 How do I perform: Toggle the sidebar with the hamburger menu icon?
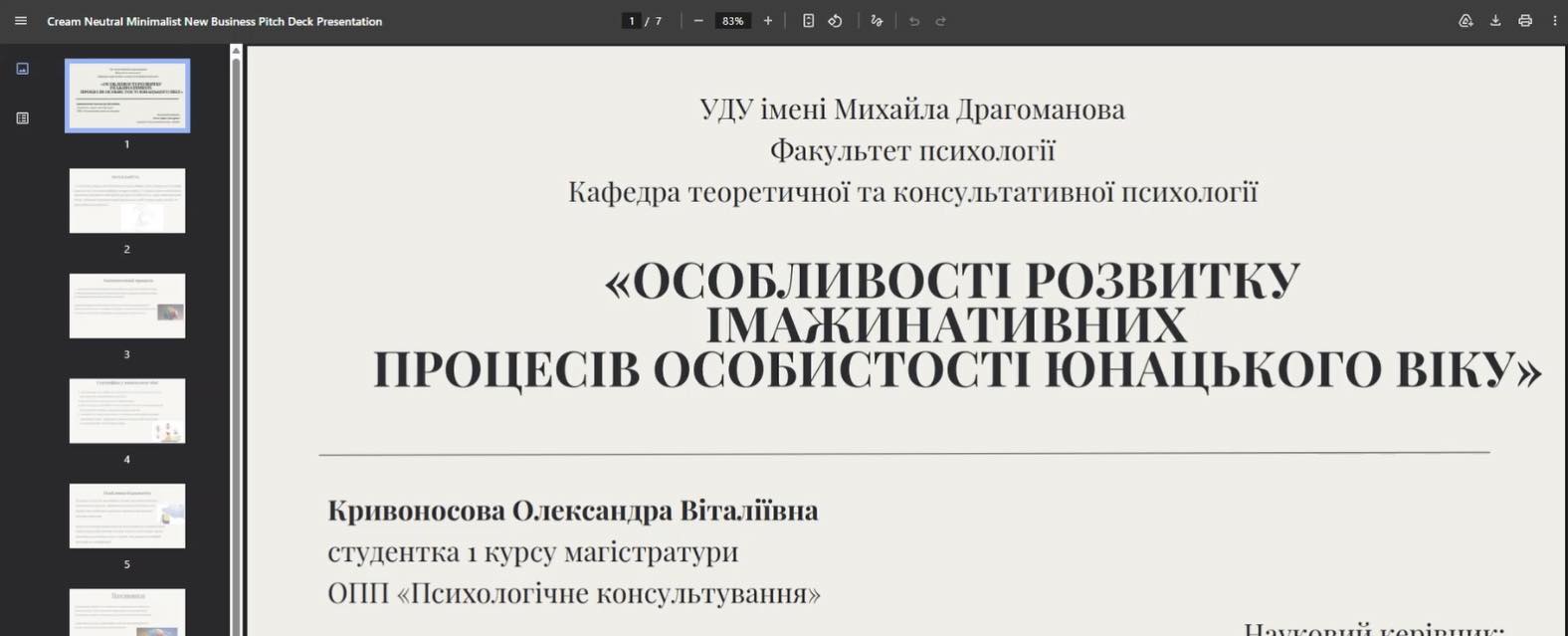click(x=21, y=21)
